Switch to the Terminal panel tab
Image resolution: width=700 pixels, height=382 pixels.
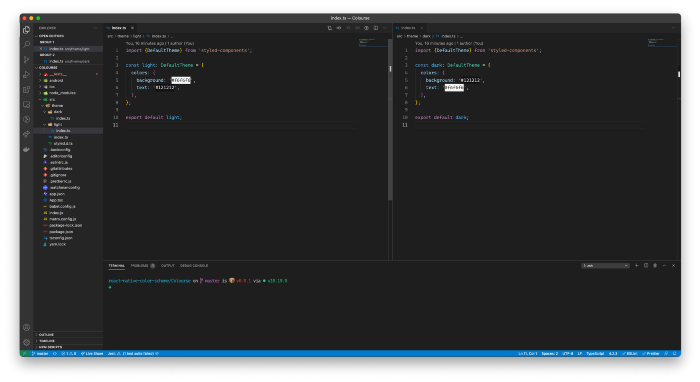coord(117,266)
